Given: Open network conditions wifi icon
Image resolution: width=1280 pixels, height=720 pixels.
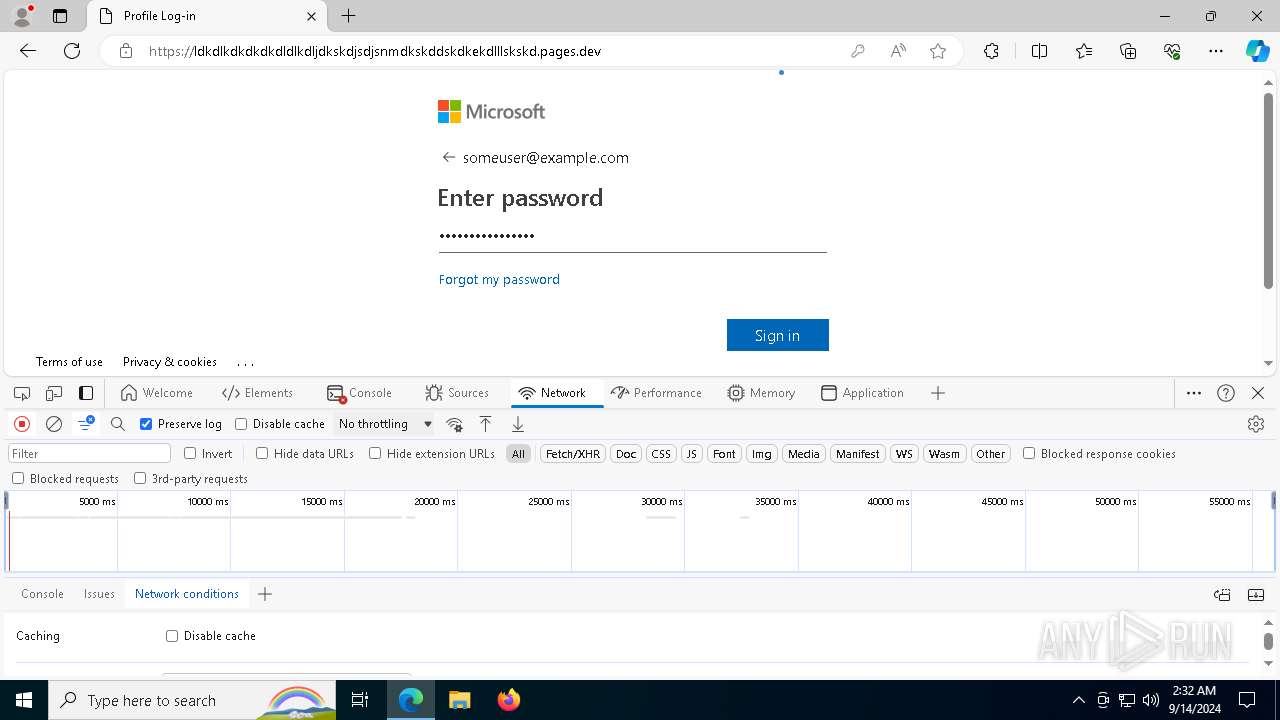Looking at the screenshot, I should pos(454,424).
